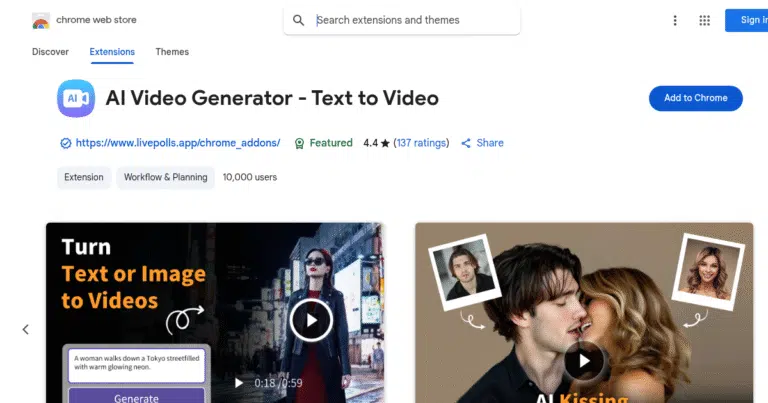
Task: Click the verified publisher badge icon
Action: point(66,143)
